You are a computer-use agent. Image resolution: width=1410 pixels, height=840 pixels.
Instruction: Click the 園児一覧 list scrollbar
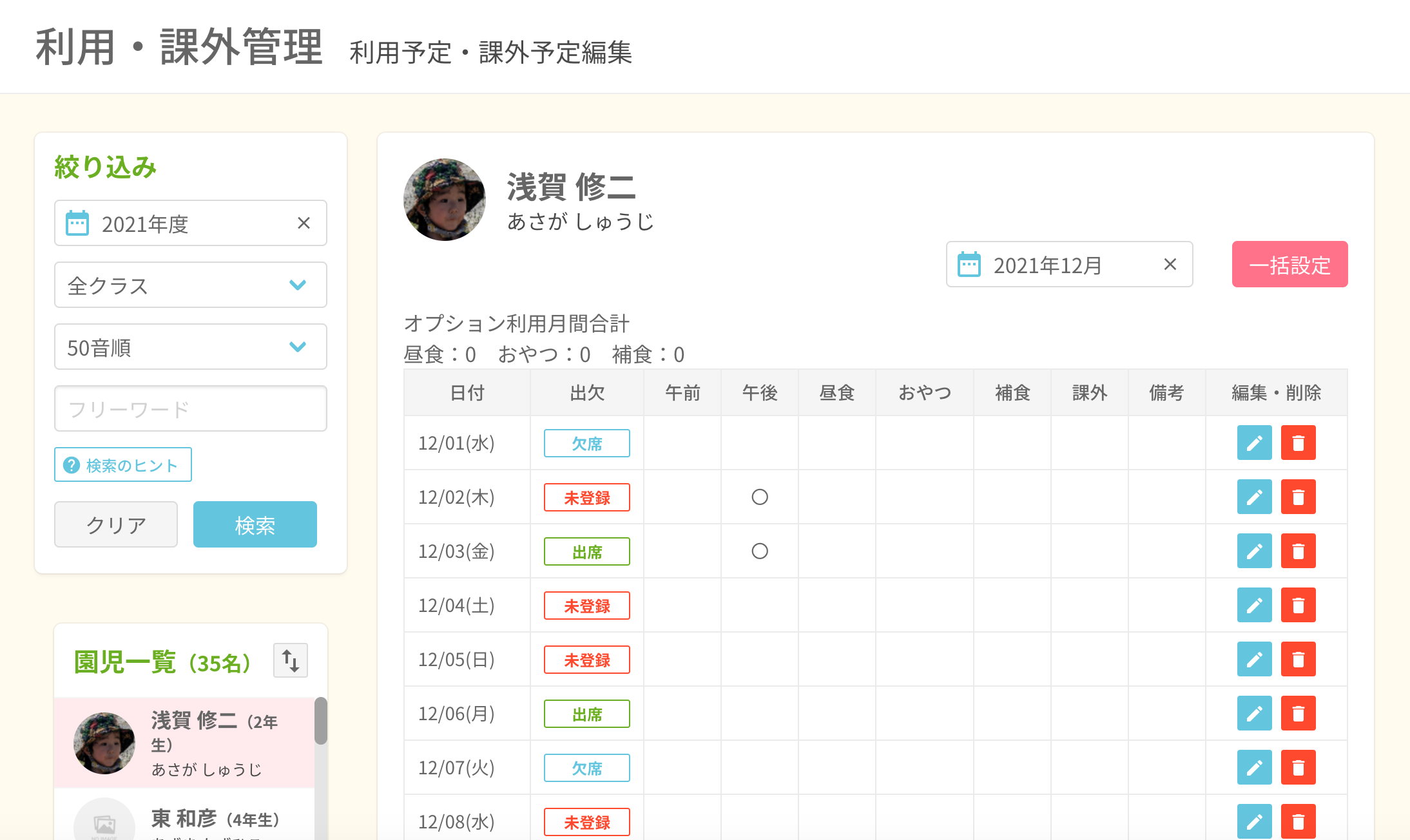[321, 721]
